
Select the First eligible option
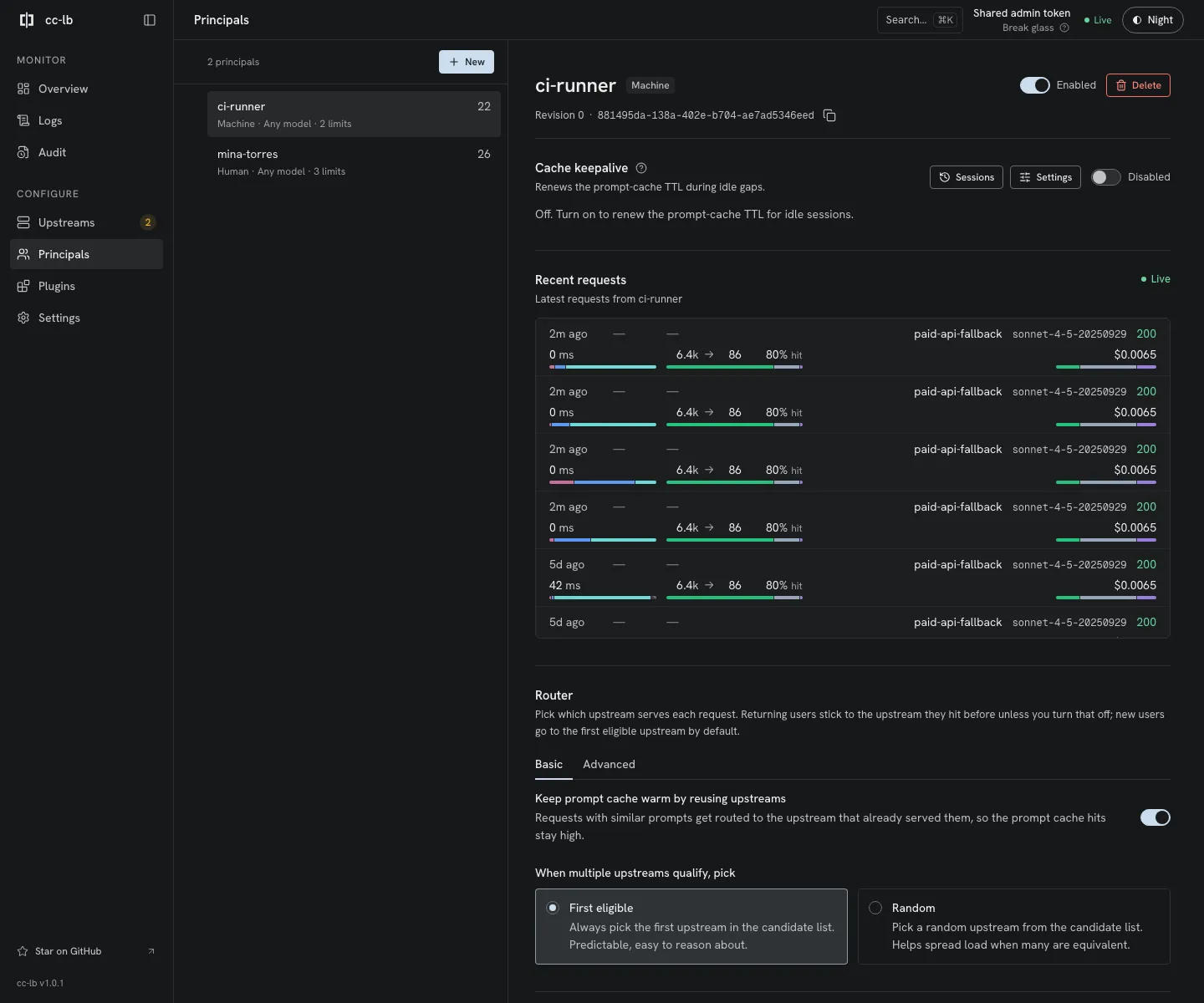[x=691, y=926]
